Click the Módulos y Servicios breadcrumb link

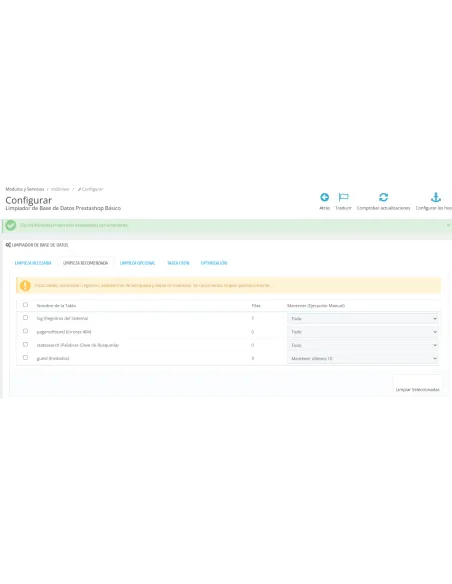click(25, 189)
